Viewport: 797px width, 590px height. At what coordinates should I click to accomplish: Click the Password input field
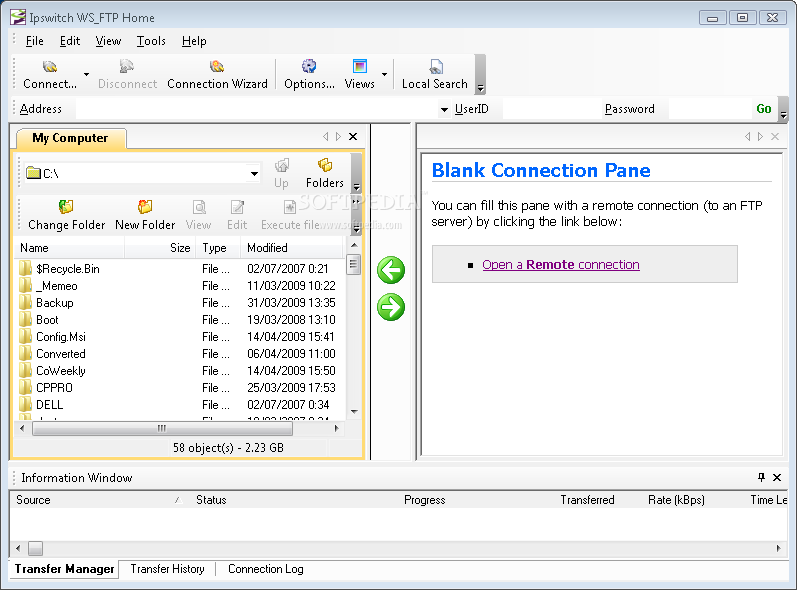point(709,109)
